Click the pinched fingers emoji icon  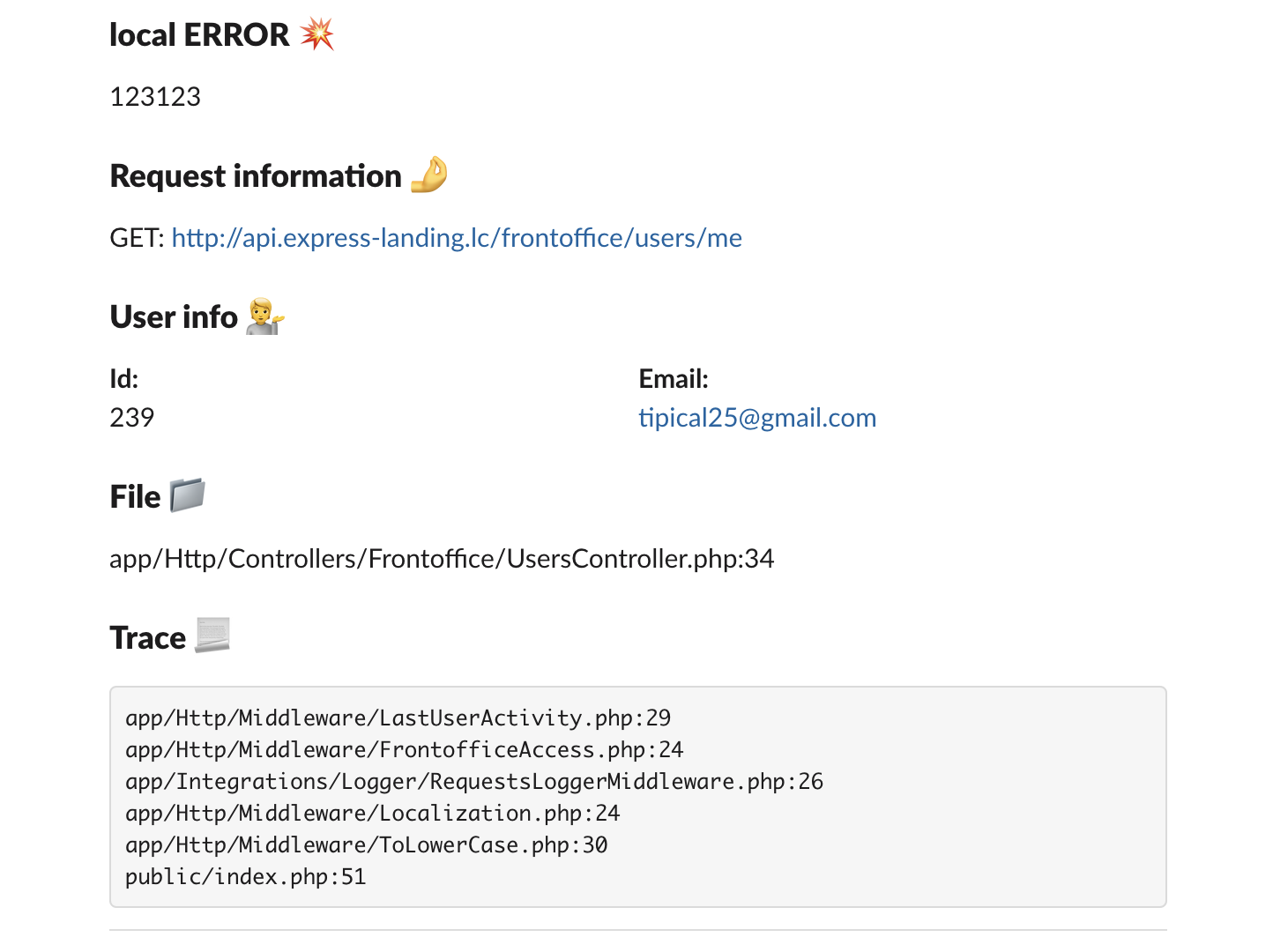coord(429,175)
